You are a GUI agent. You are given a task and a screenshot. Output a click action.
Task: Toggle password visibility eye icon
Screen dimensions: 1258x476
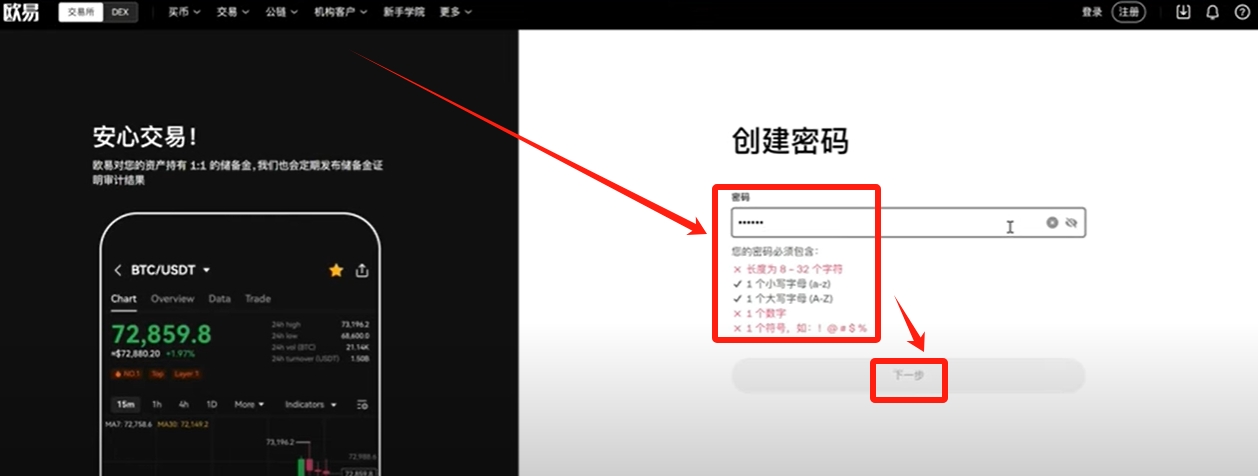point(1071,223)
